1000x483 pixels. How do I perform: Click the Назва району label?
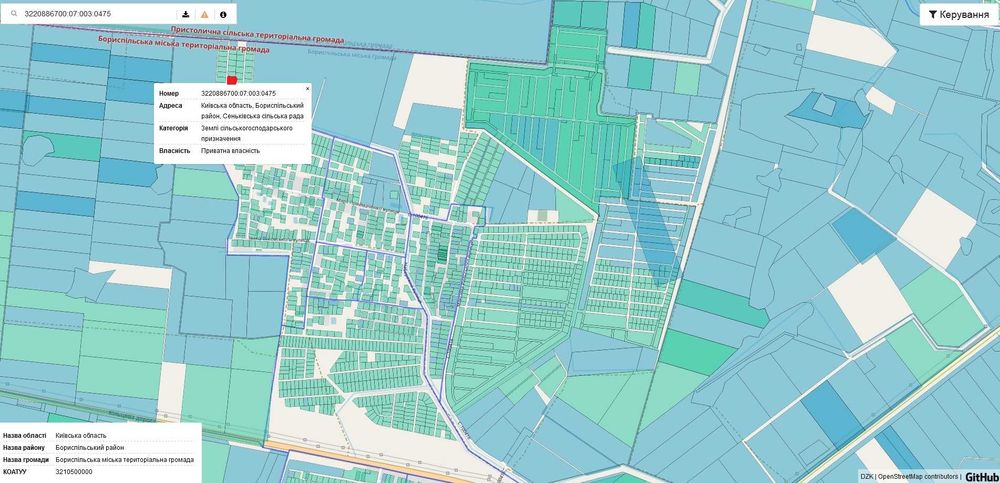click(x=24, y=448)
